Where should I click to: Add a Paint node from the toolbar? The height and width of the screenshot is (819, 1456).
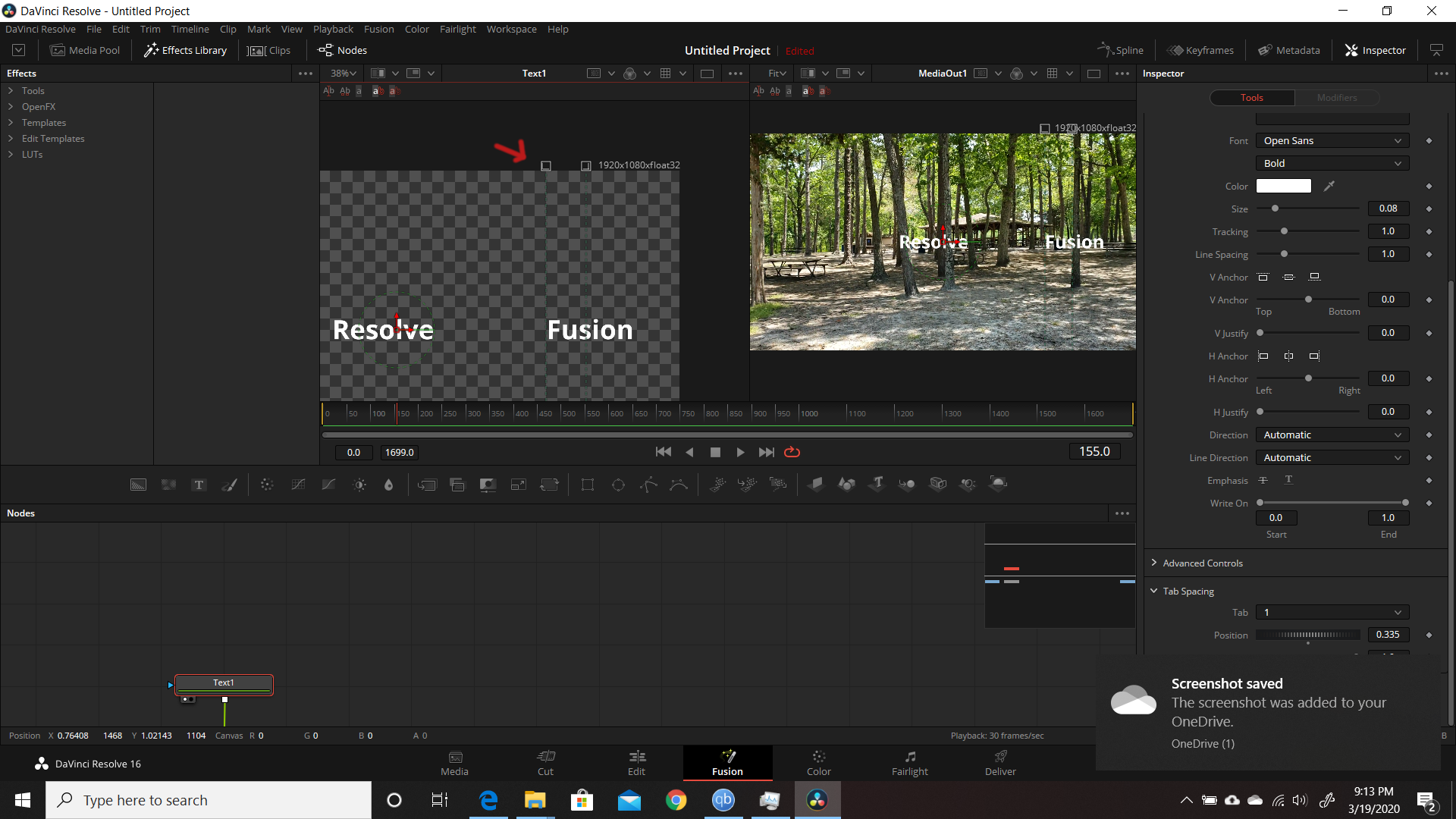[x=229, y=485]
